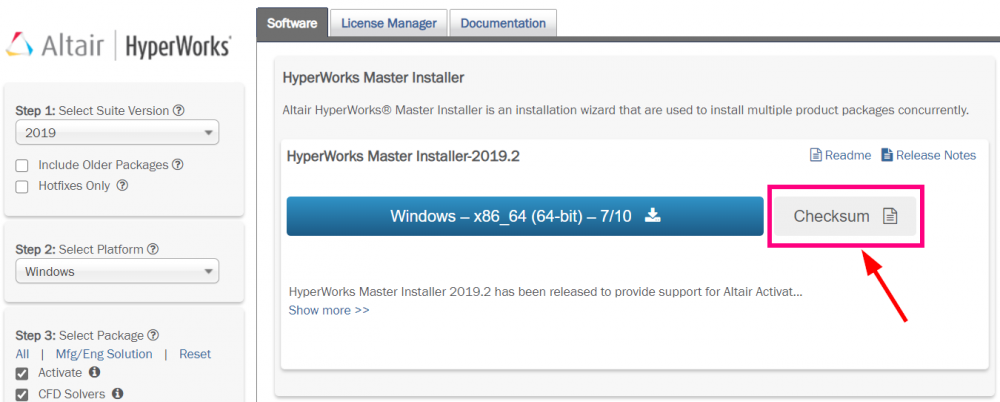Viewport: 1000px width, 402px height.
Task: Click help icon beside Include Older Packages
Action: (177, 165)
